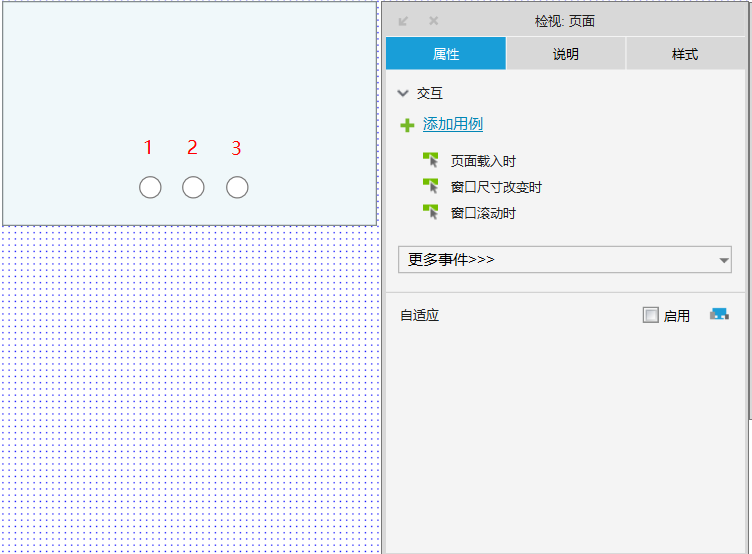Select the 页面载入时 event

tap(483, 161)
